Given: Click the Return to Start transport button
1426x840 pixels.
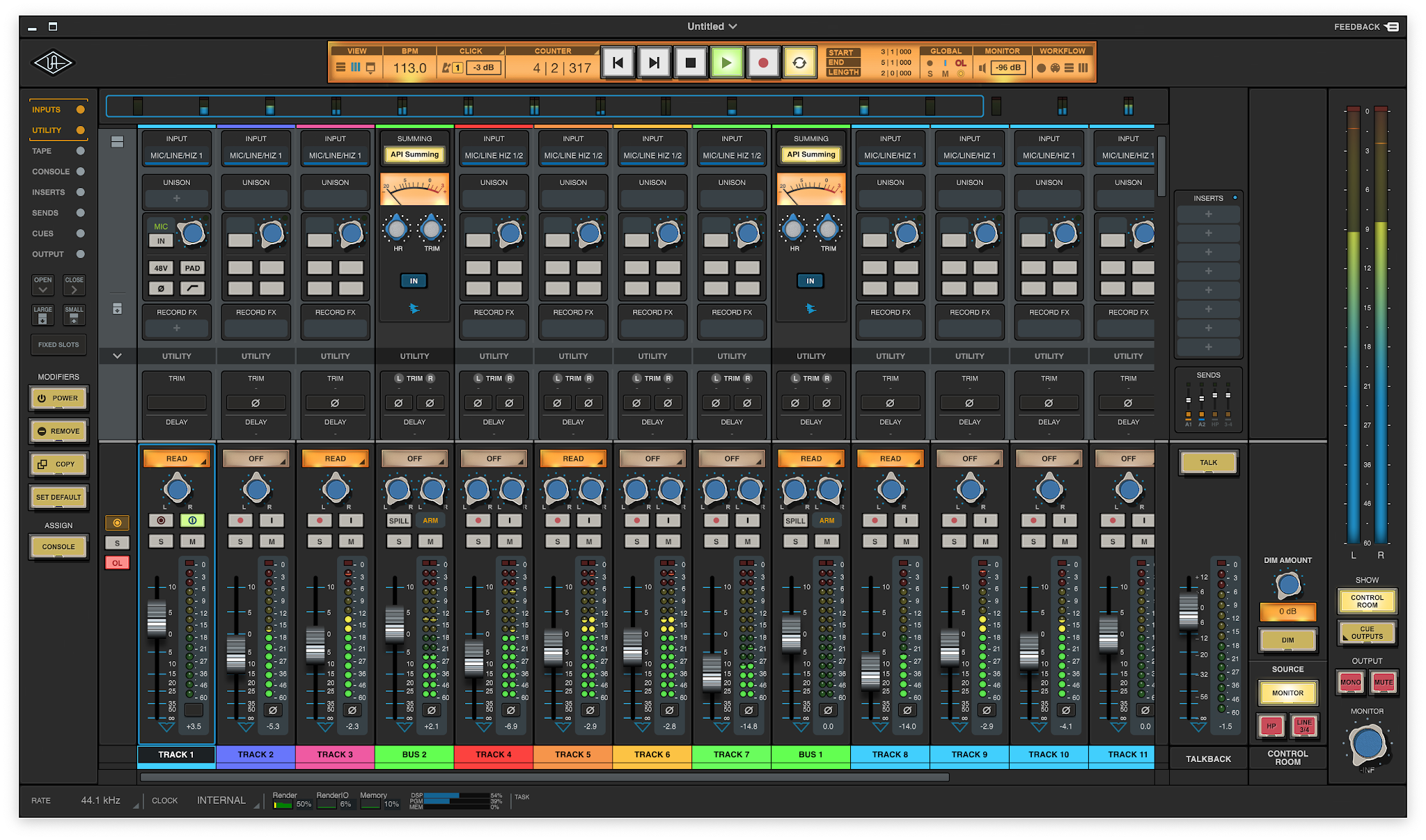Looking at the screenshot, I should click(x=618, y=63).
